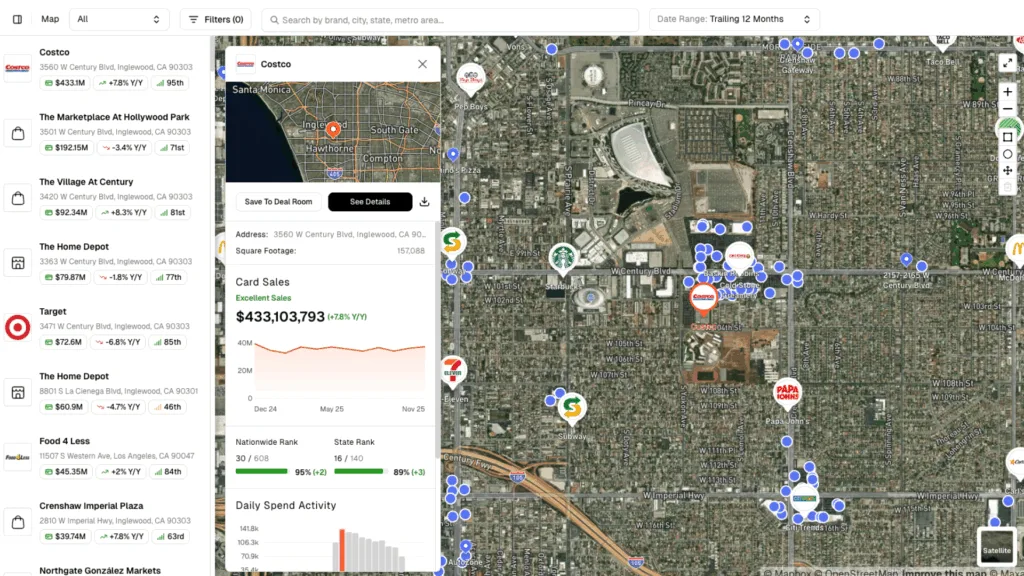Open the Date Range Trailing 12 Months dropdown
The image size is (1024, 576).
(734, 18)
